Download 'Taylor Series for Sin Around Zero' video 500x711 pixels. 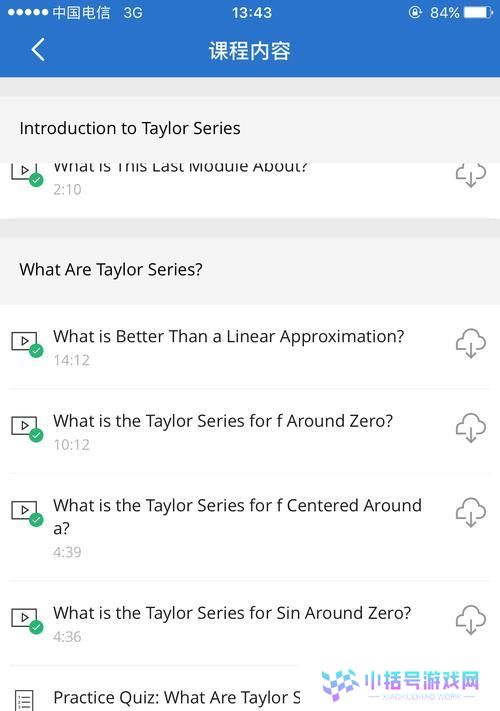471,619
